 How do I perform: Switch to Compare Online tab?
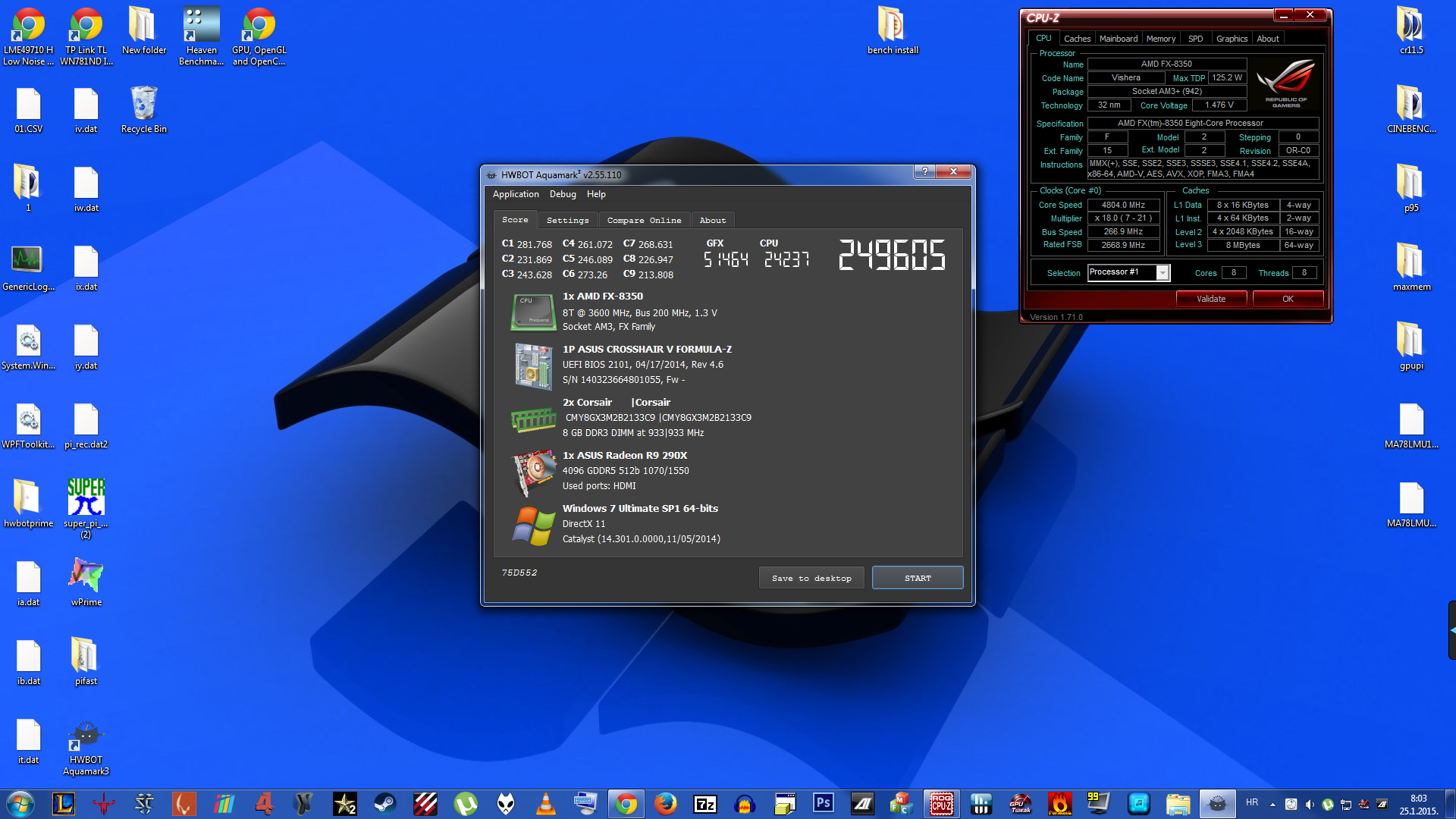point(644,220)
